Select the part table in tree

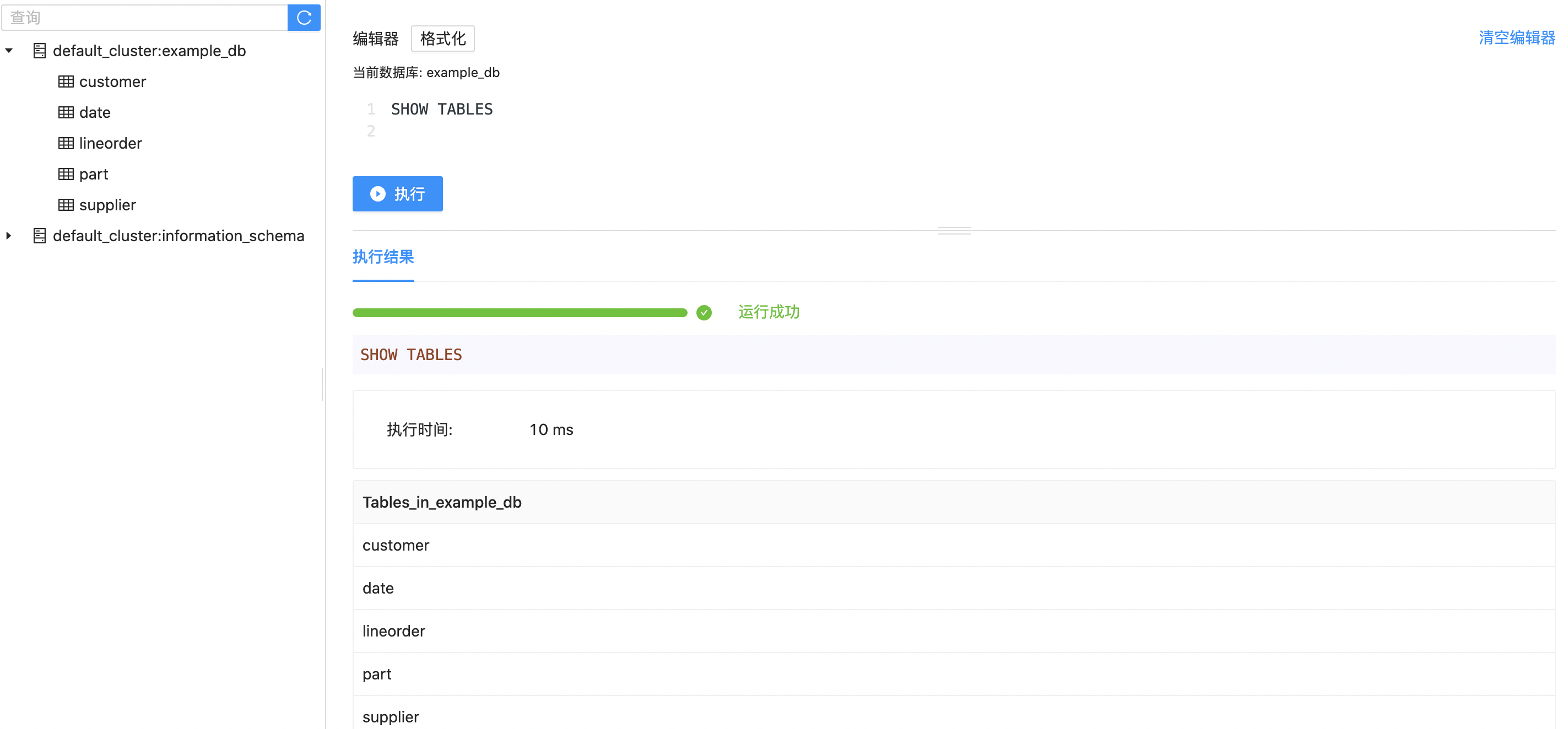[94, 174]
